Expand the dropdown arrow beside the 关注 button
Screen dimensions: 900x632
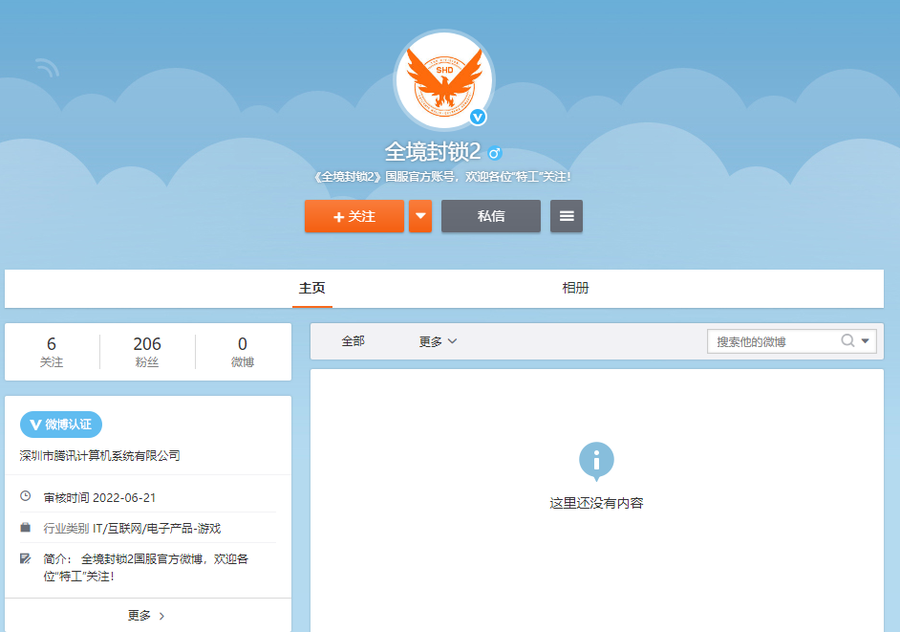[x=420, y=216]
